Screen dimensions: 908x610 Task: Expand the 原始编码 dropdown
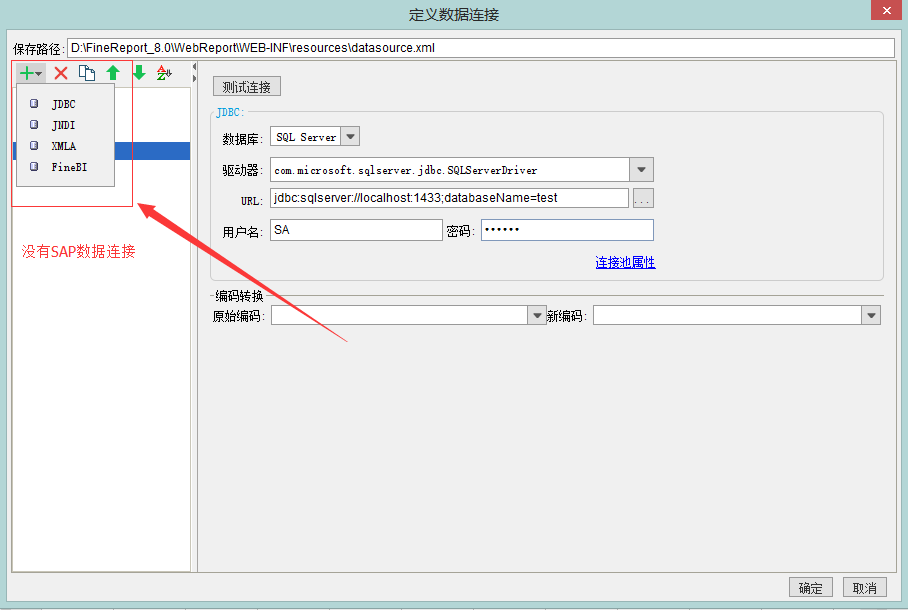(537, 316)
